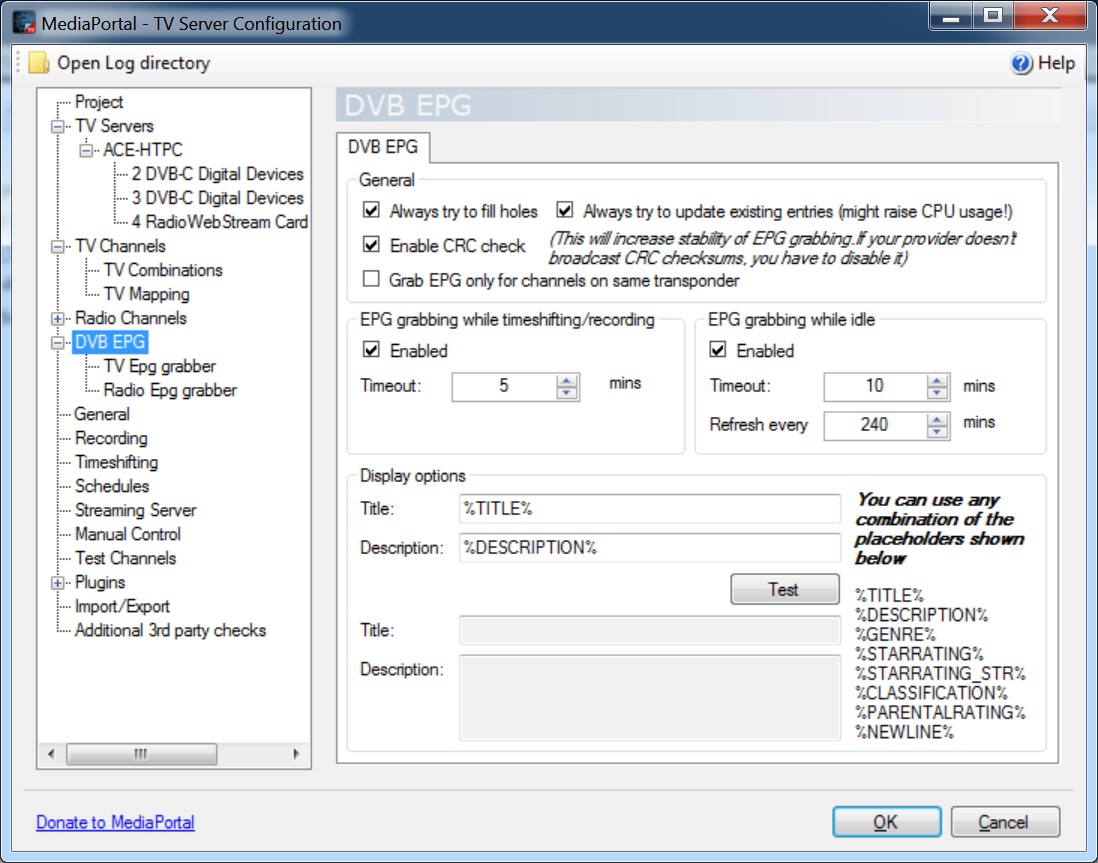The width and height of the screenshot is (1098, 863).
Task: Click the tree scrollbar right arrow
Action: (x=296, y=754)
